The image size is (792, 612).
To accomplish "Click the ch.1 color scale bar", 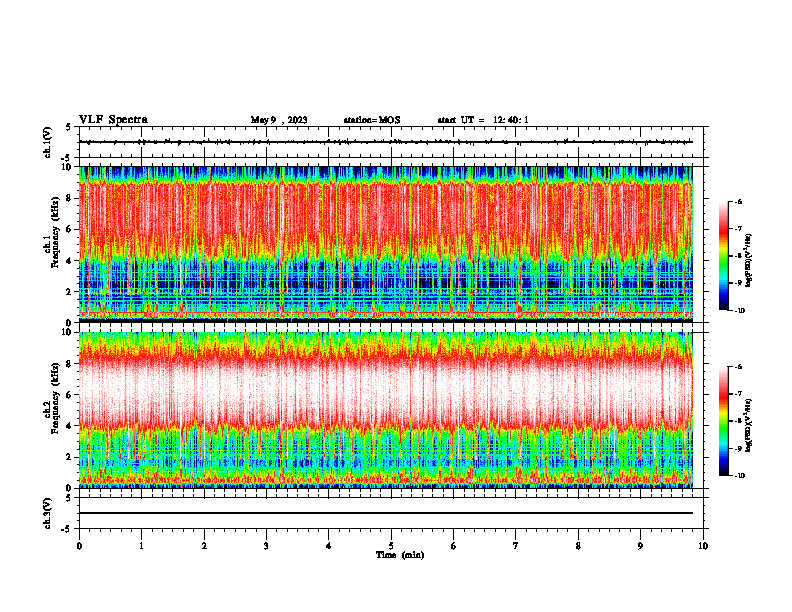I will pos(723,256).
